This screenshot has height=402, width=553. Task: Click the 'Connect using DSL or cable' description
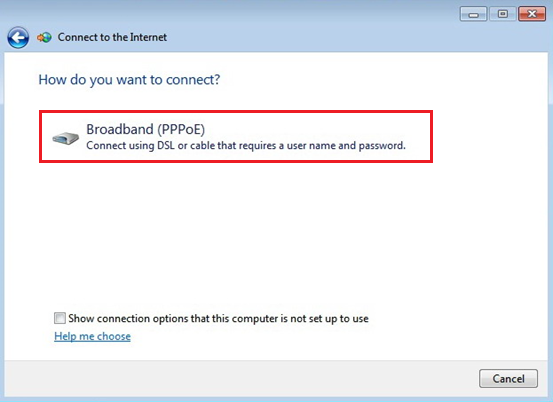pos(246,146)
